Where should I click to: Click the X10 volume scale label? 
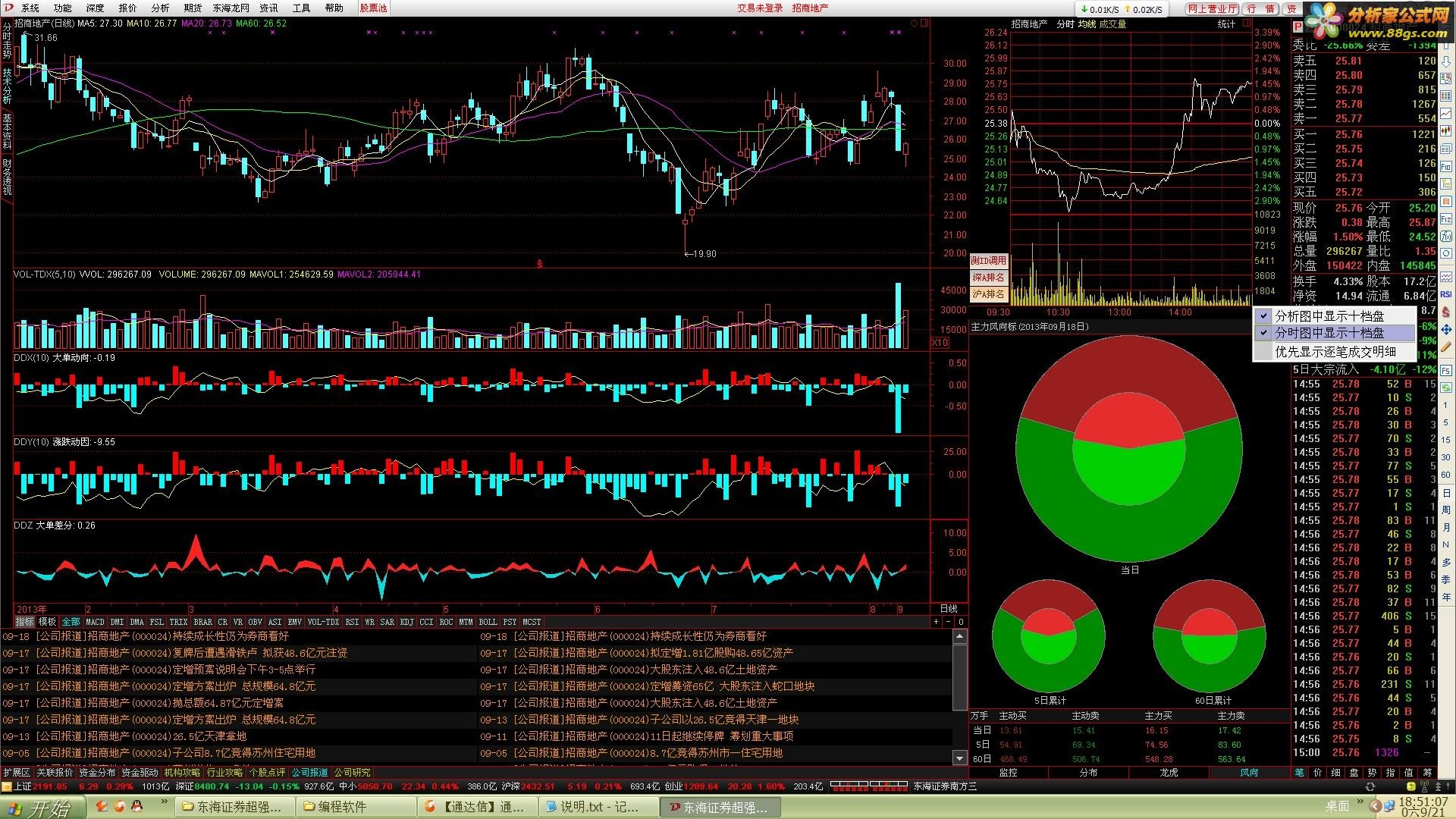click(x=940, y=343)
